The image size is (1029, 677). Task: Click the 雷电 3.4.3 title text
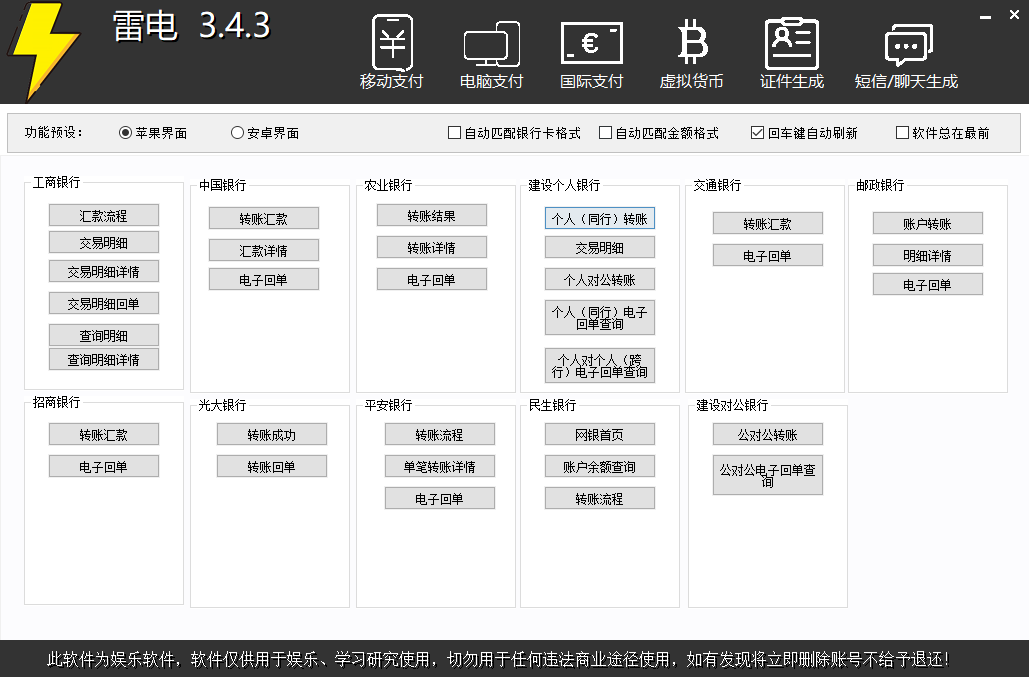click(x=192, y=26)
